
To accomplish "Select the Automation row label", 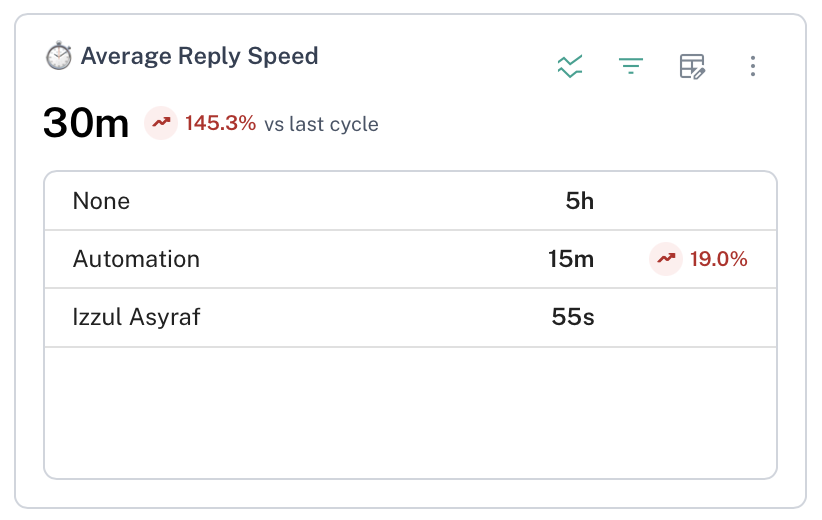I will click(136, 259).
